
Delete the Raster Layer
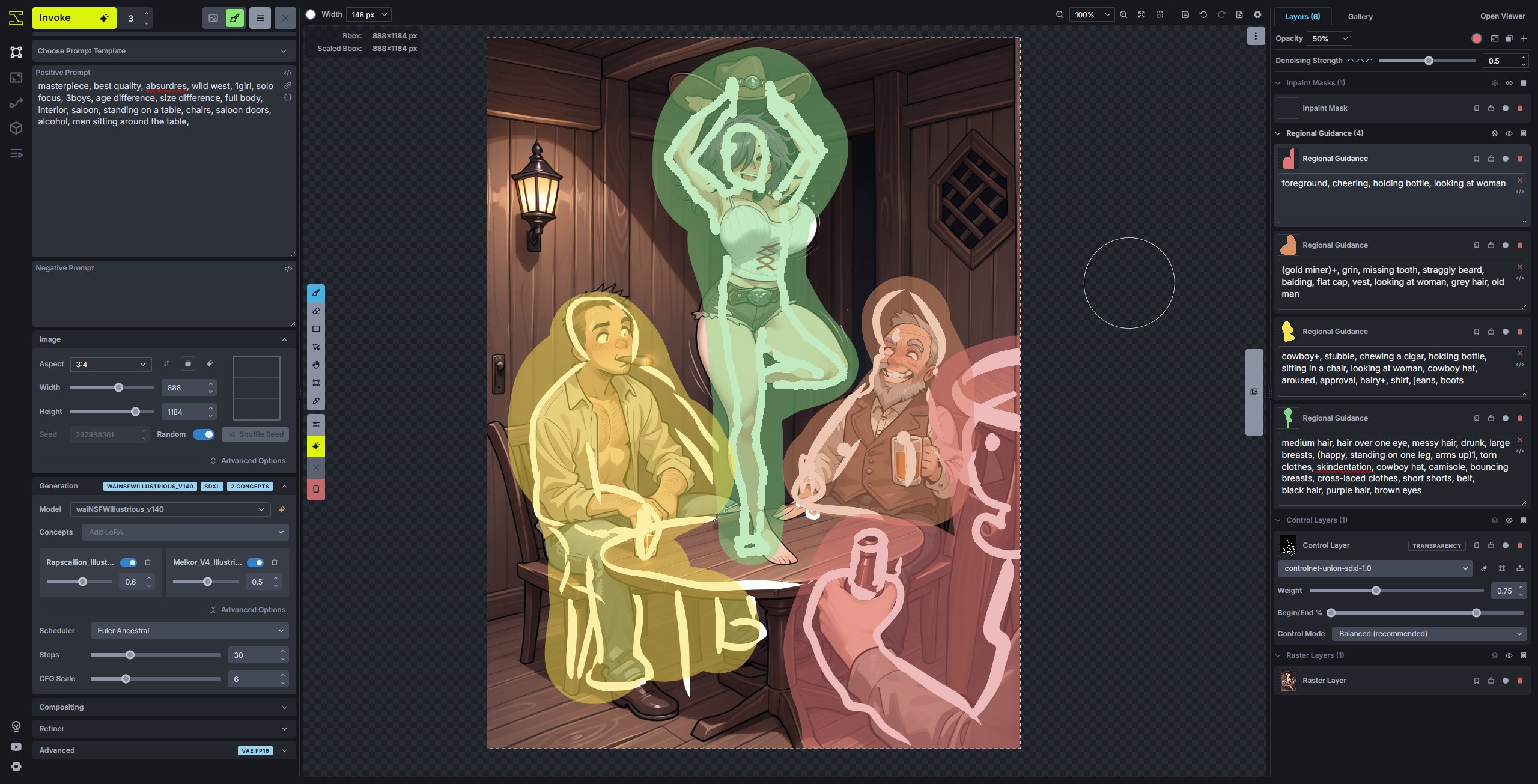coord(1520,681)
